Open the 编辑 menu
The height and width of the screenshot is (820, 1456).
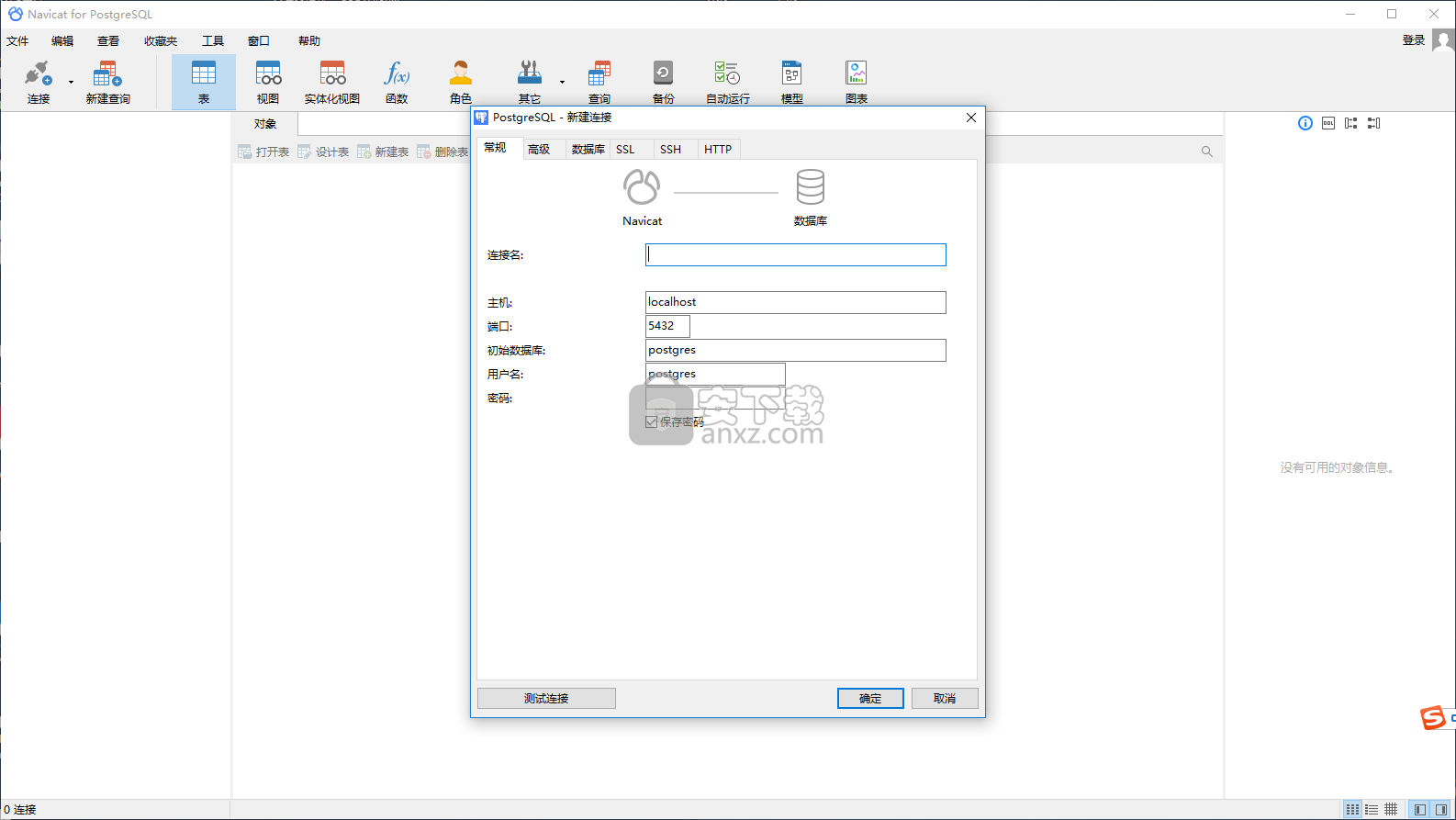(62, 41)
